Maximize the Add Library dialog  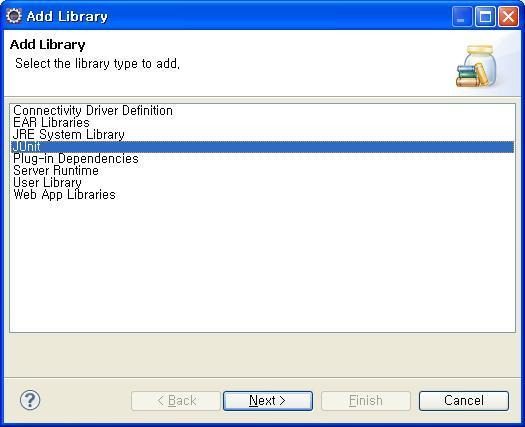click(485, 16)
